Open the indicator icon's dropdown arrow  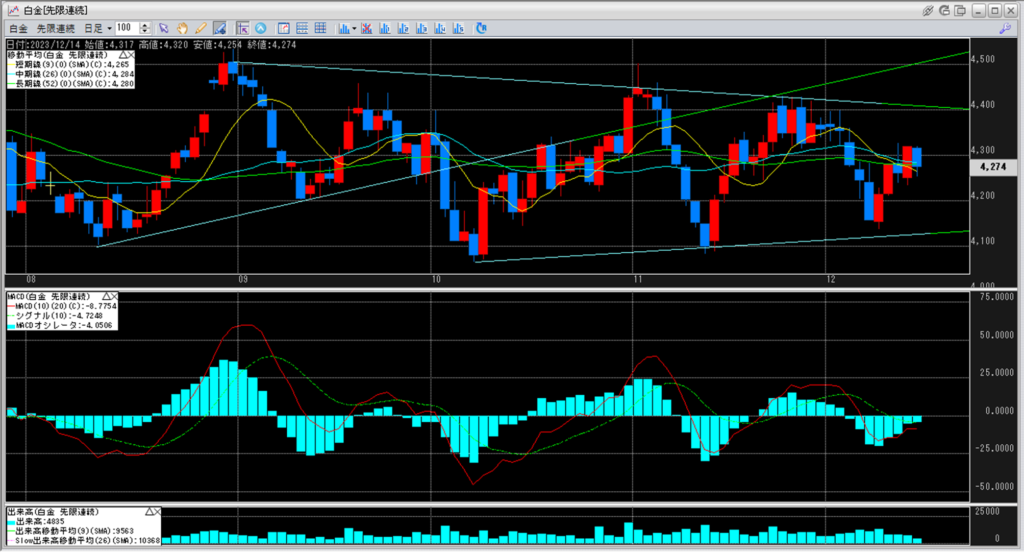pos(354,29)
